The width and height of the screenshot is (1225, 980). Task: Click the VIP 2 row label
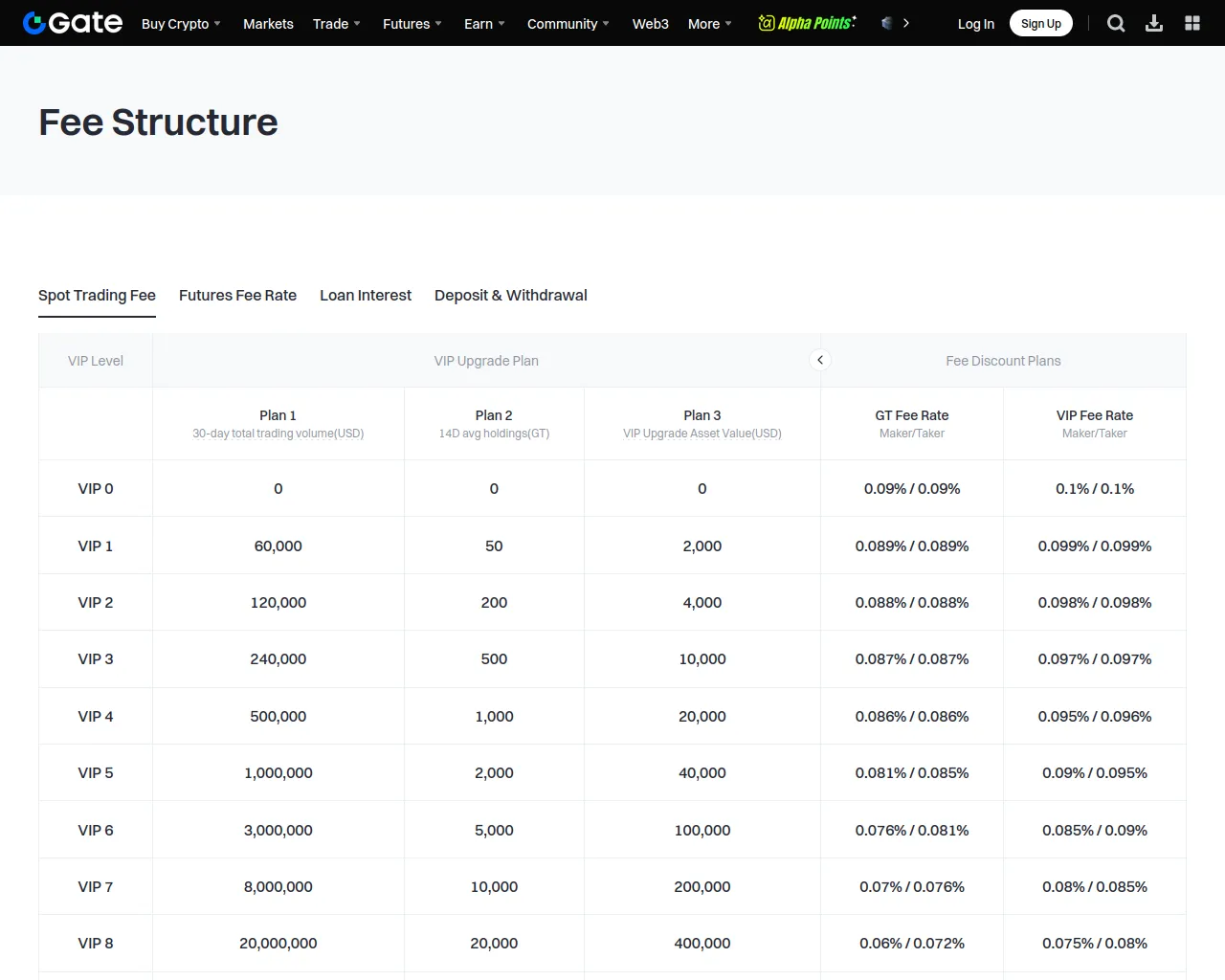pos(96,603)
